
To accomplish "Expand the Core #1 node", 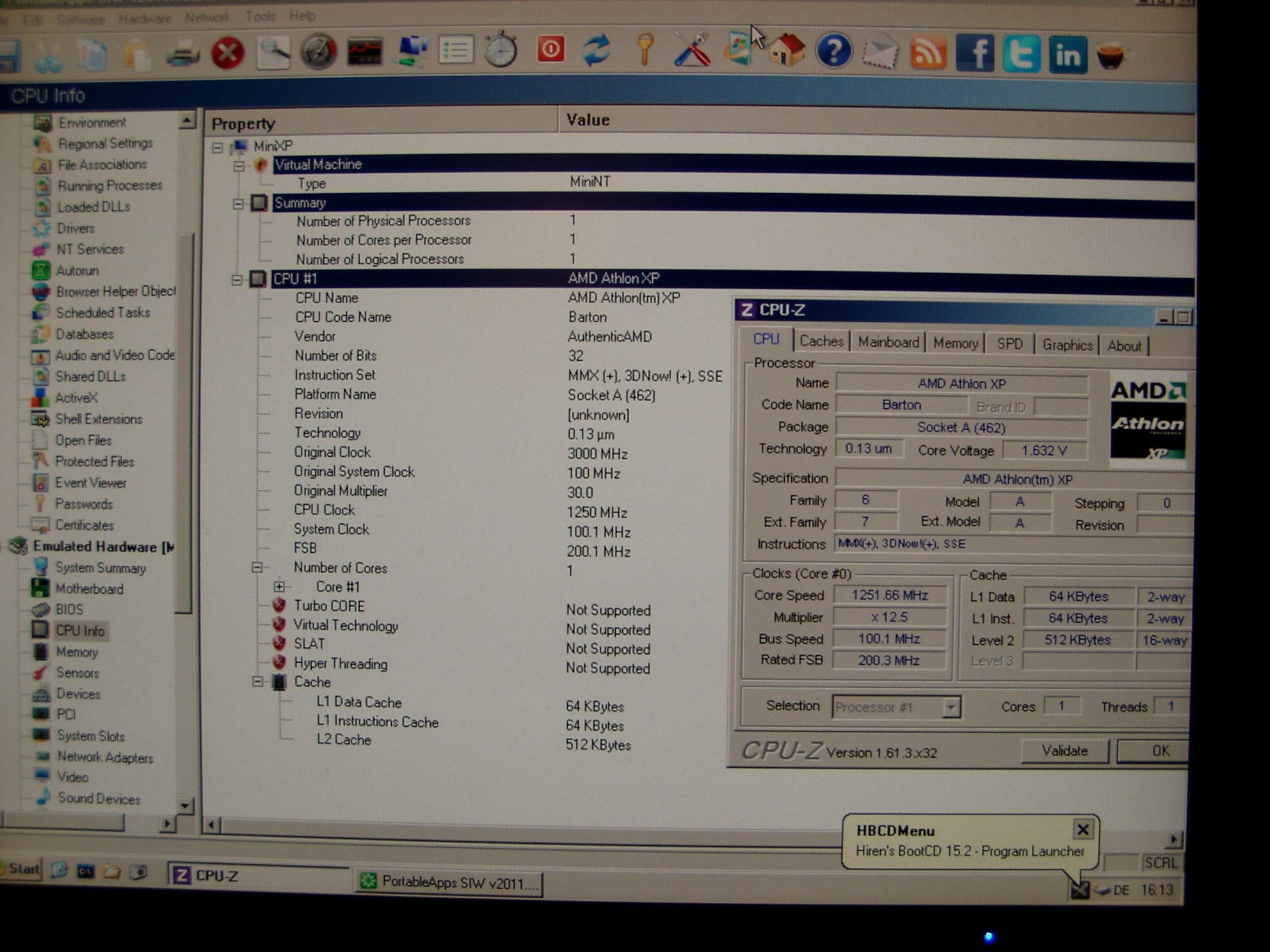I will click(279, 587).
